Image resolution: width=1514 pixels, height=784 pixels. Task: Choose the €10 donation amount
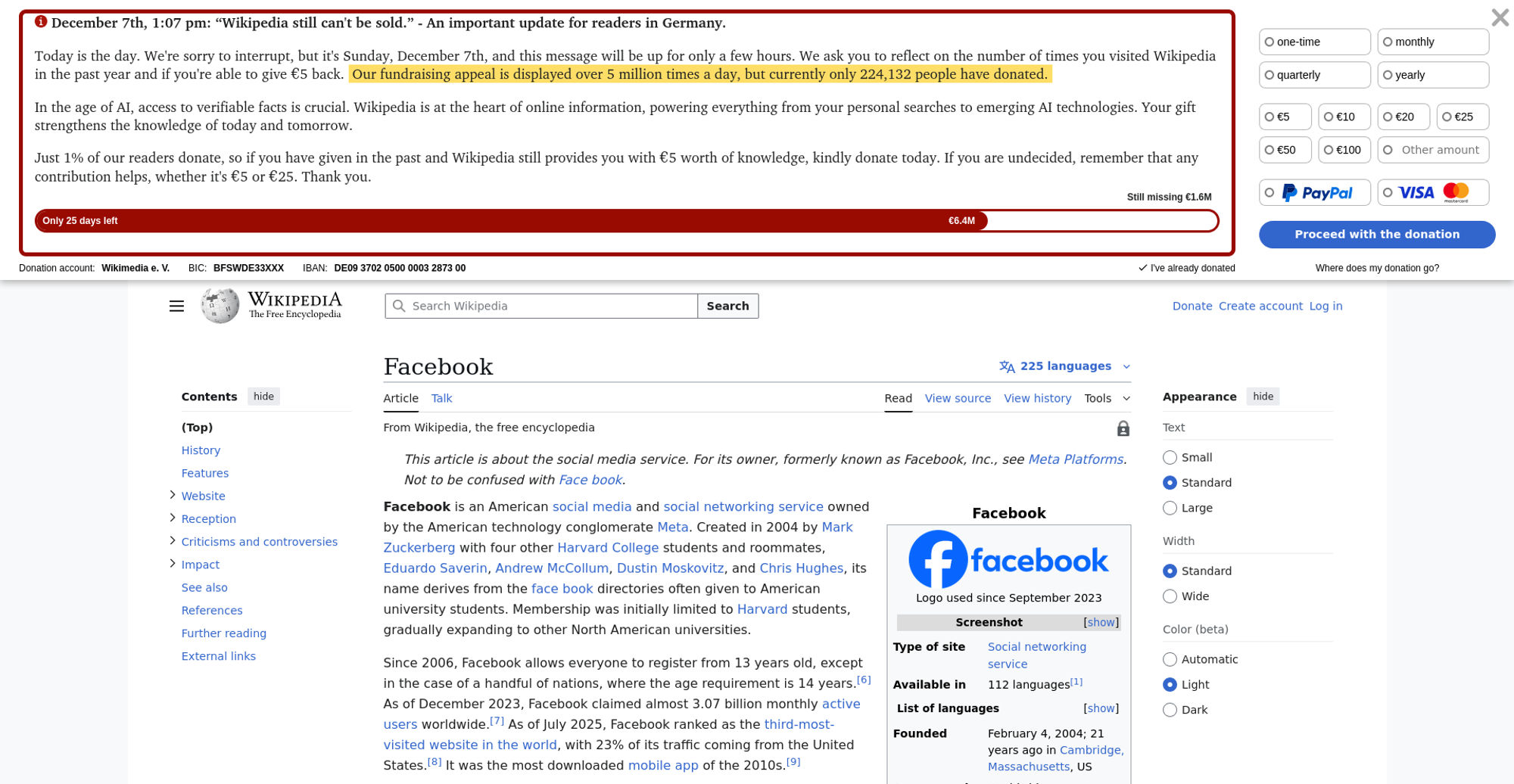click(x=1344, y=117)
